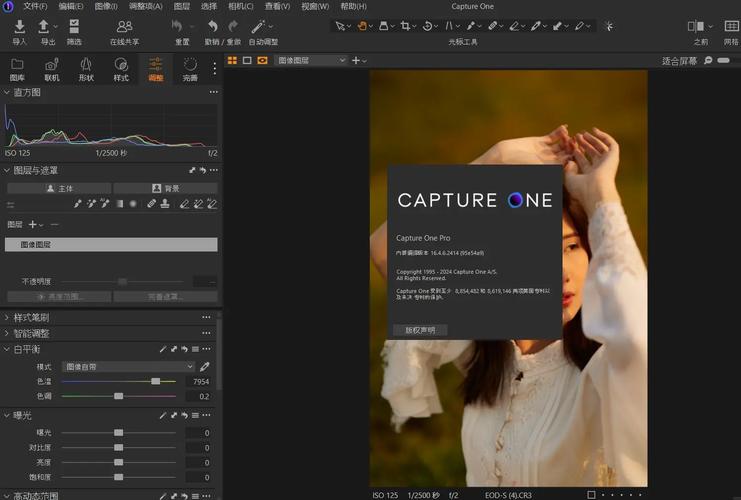Select the draw mask brush in layers panel
741x500 pixels.
[78, 204]
